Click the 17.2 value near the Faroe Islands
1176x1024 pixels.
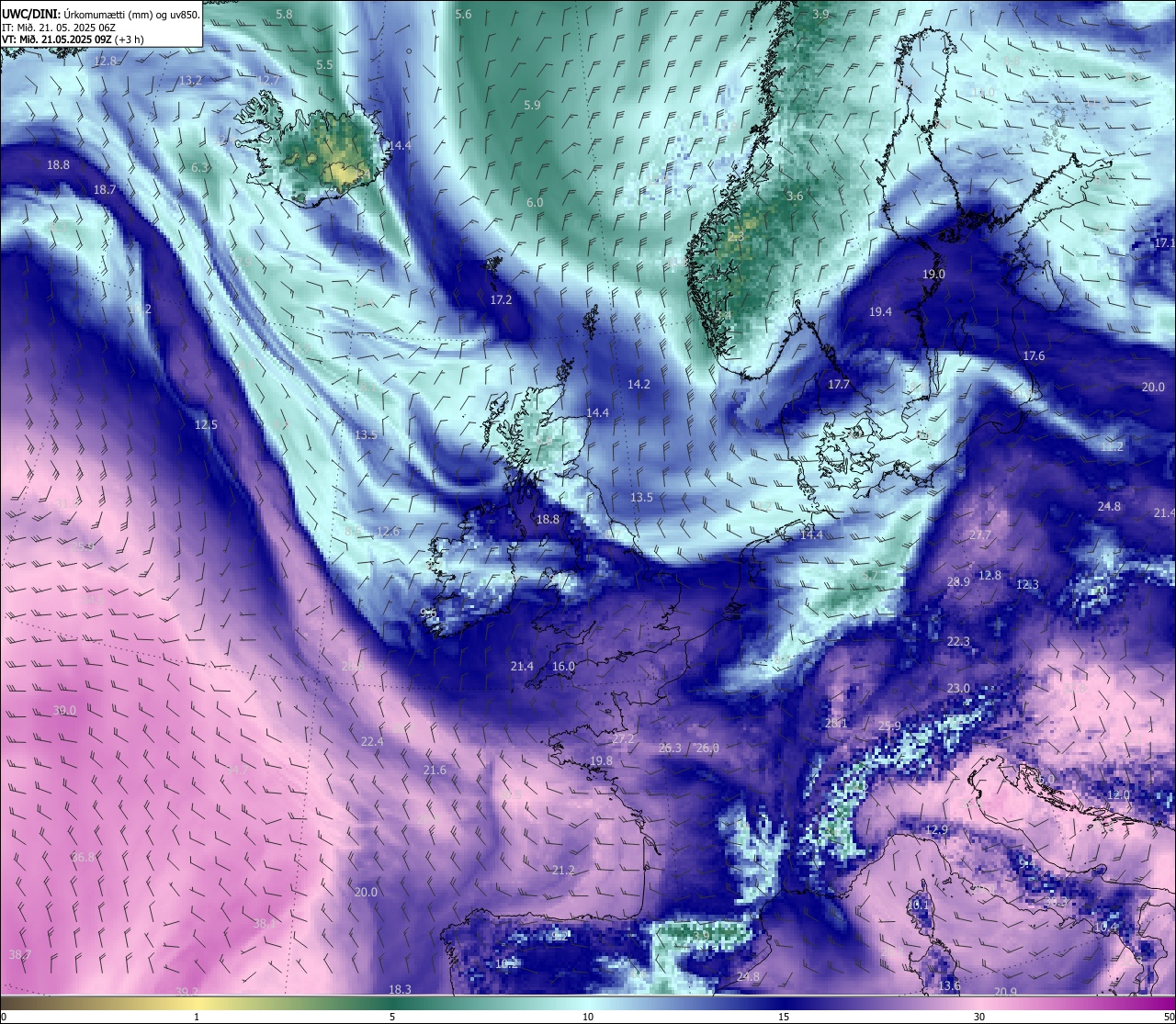pyautogui.click(x=501, y=300)
